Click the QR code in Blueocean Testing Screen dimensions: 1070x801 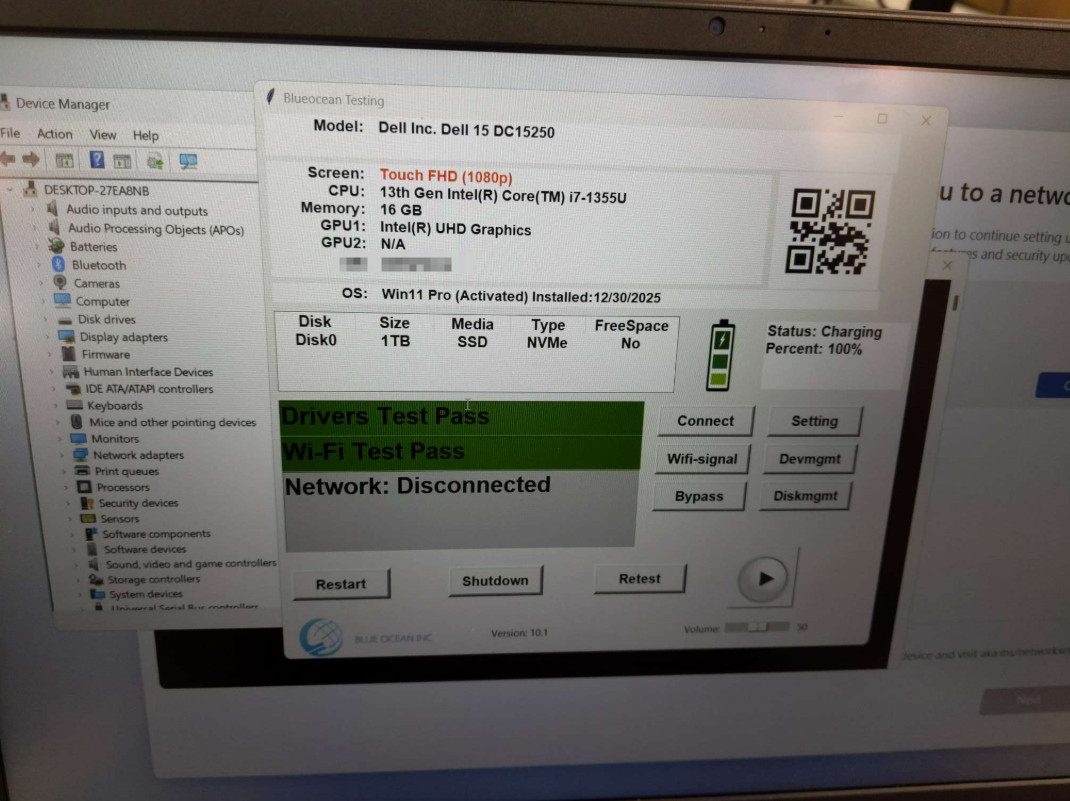(830, 232)
